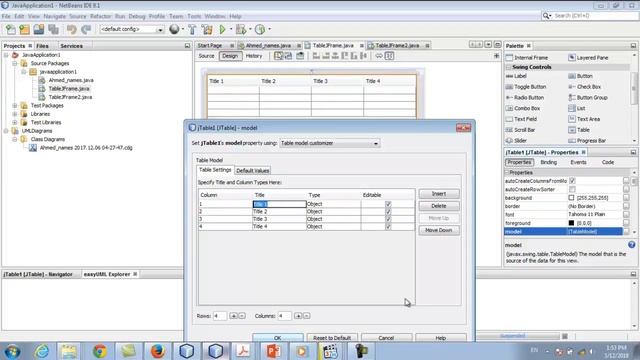Open the File menu
The image size is (640, 360).
click(x=6, y=16)
